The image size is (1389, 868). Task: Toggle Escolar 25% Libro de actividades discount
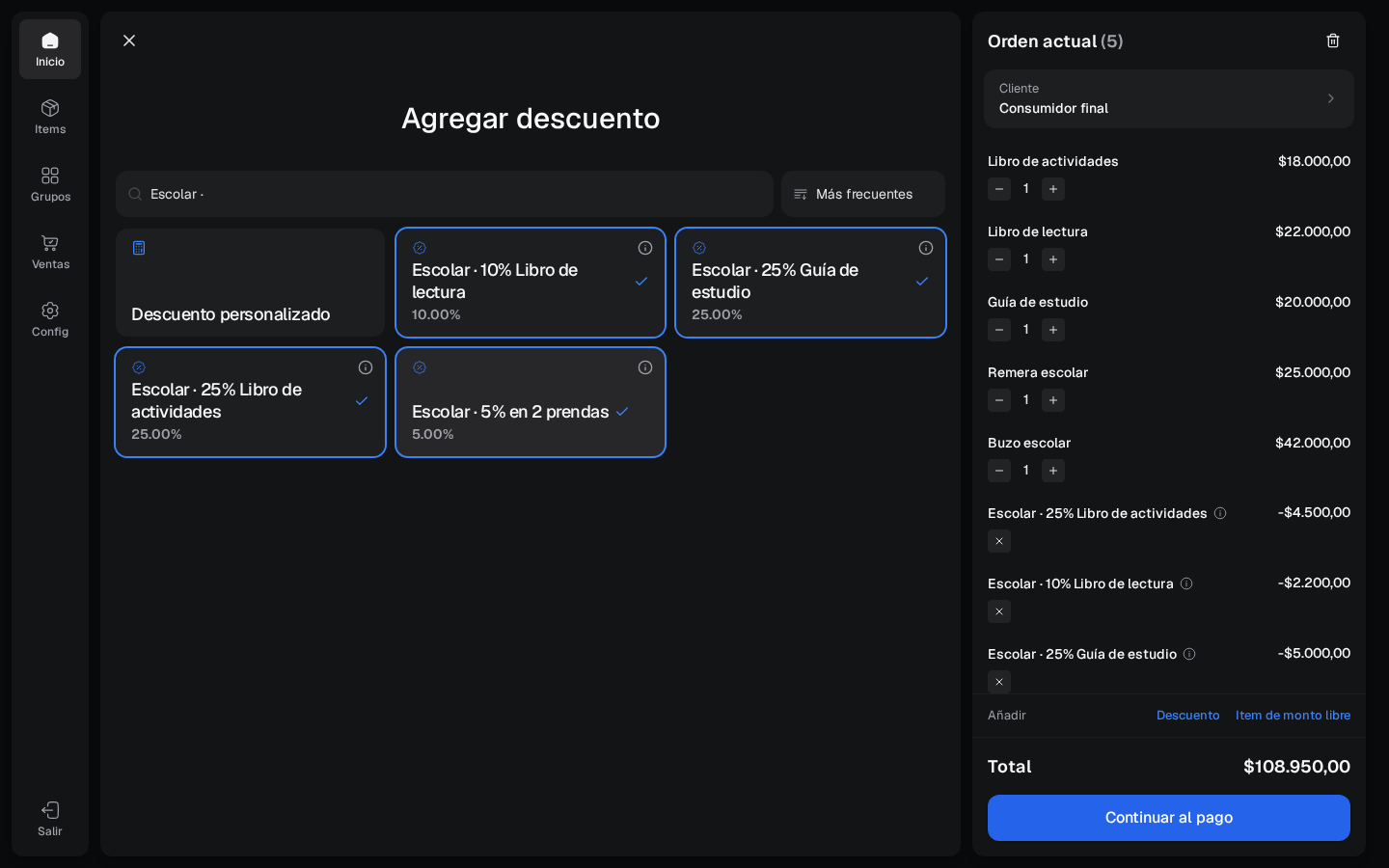(x=251, y=402)
